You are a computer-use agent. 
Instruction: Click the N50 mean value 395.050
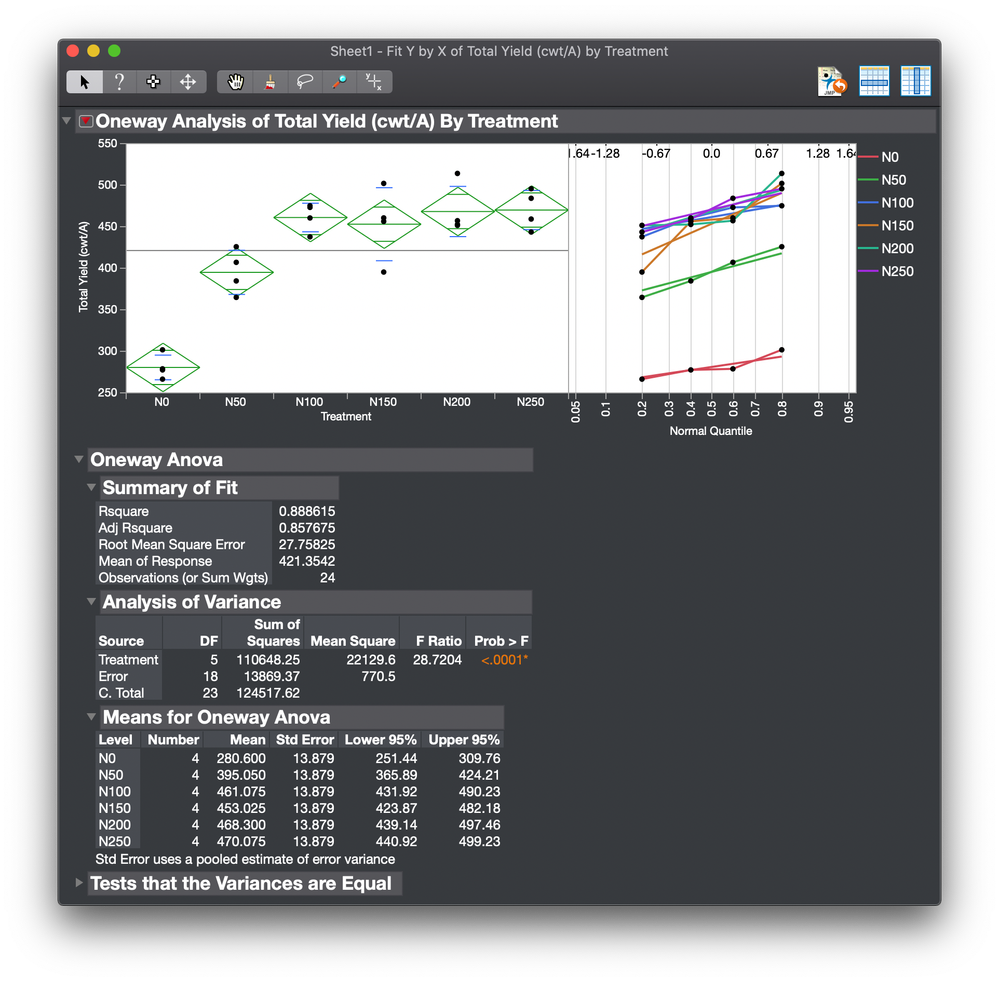pyautogui.click(x=241, y=775)
